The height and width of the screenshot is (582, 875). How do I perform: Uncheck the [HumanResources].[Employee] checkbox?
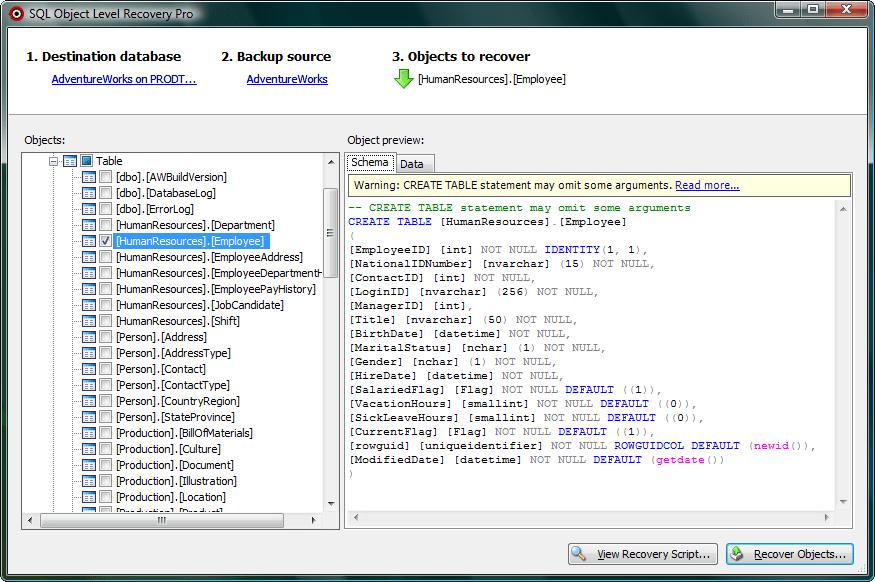[x=105, y=241]
